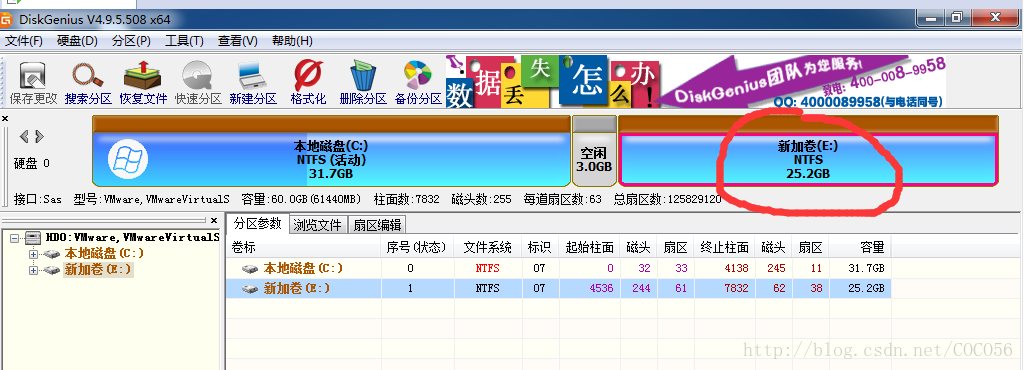Close the left tree panel with x
The image size is (1024, 370).
pos(215,221)
